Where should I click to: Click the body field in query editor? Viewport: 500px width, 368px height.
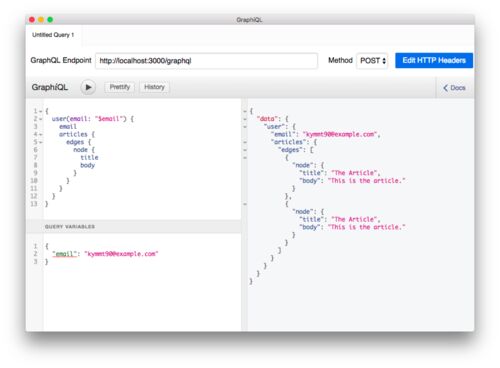point(87,165)
